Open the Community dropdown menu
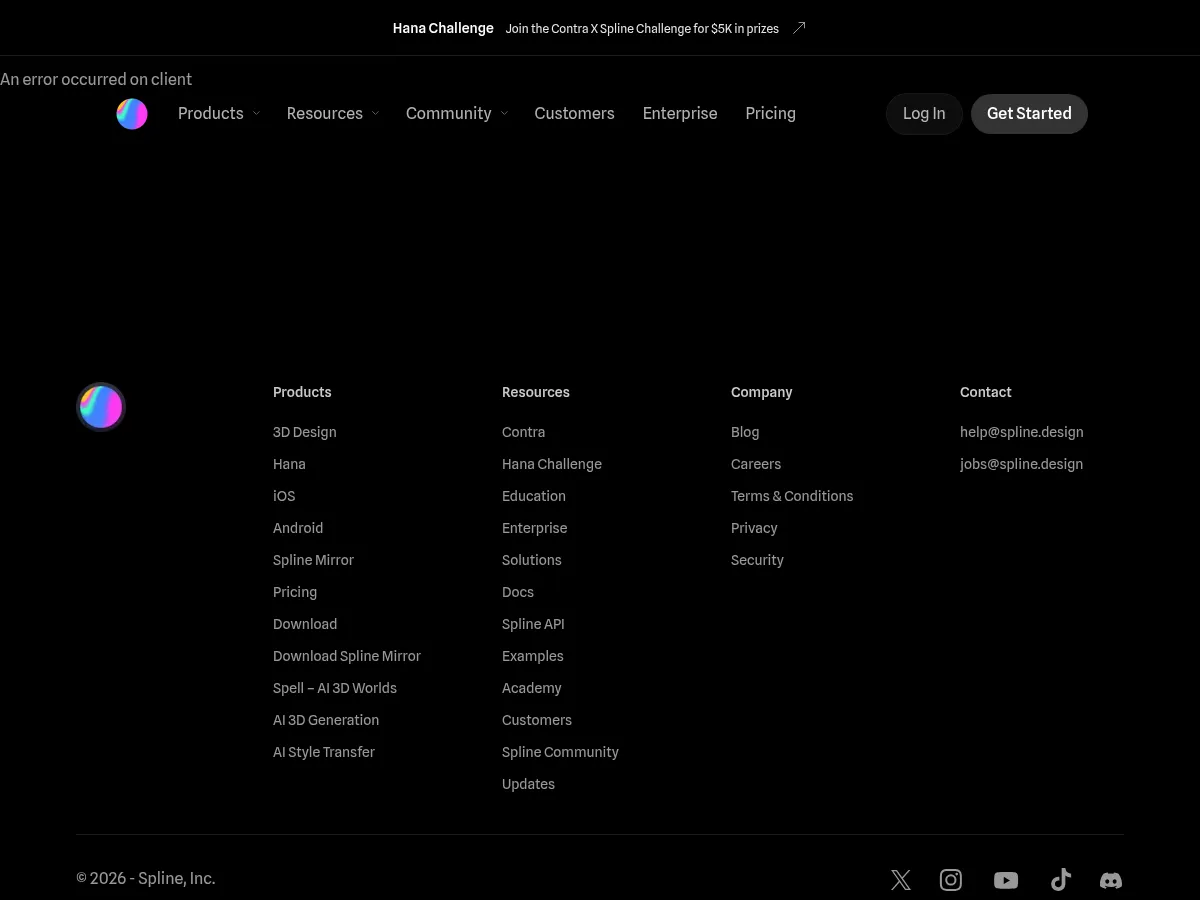 point(456,114)
